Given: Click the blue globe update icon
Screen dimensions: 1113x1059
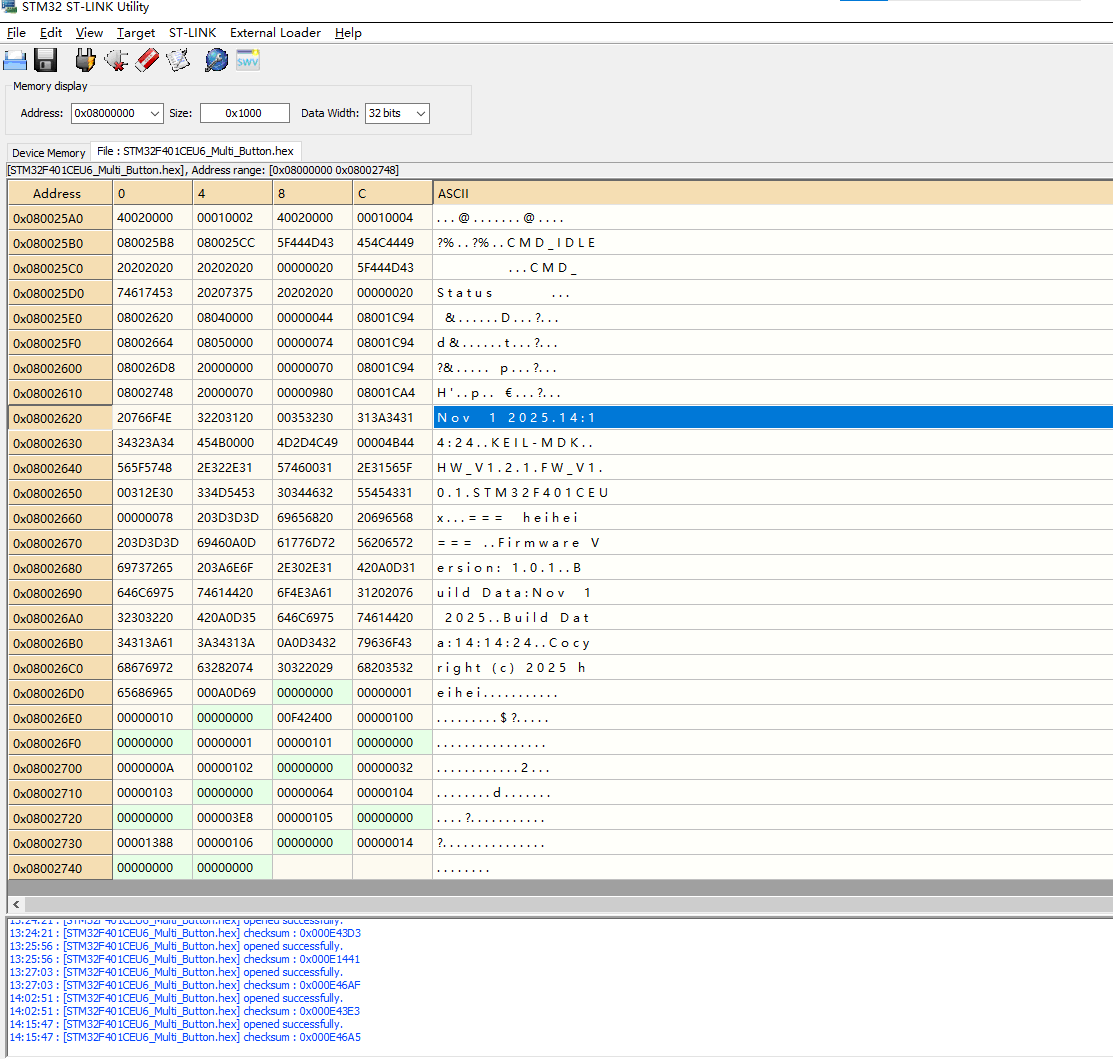Looking at the screenshot, I should [216, 60].
